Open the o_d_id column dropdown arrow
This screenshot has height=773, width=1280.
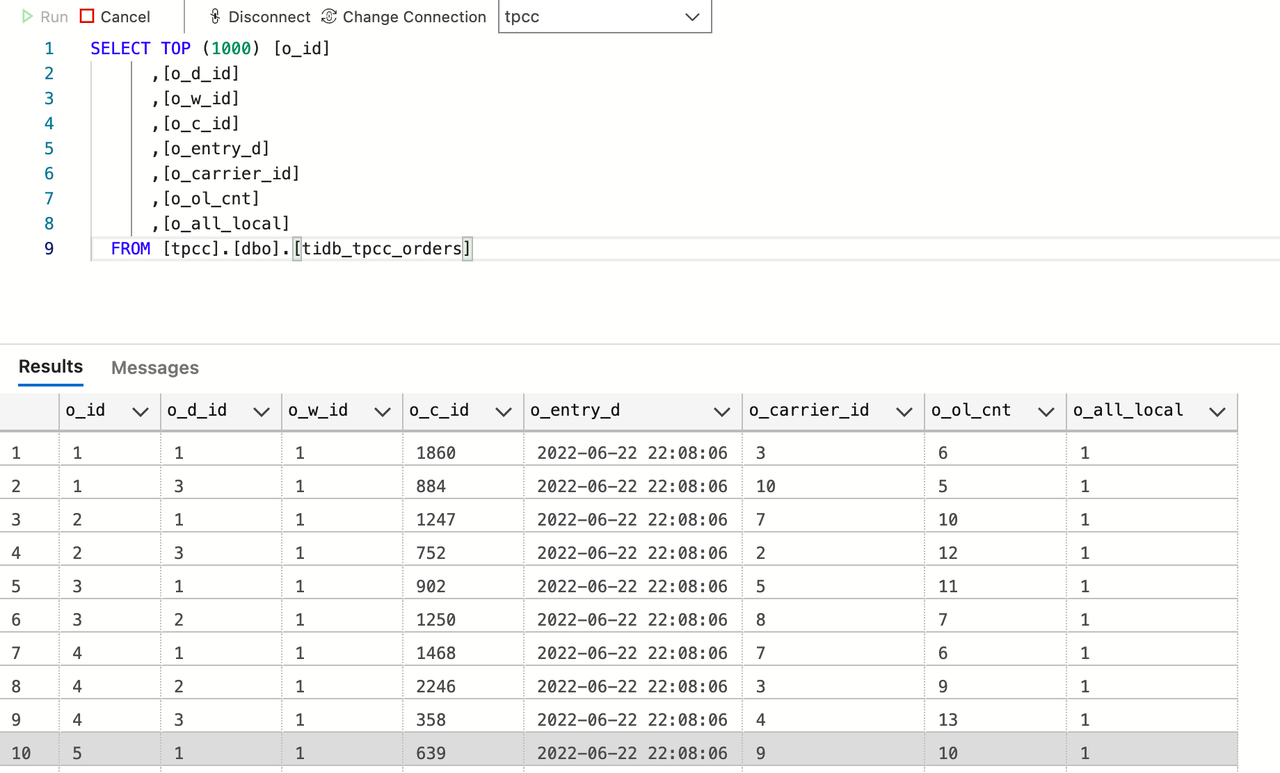(x=261, y=412)
